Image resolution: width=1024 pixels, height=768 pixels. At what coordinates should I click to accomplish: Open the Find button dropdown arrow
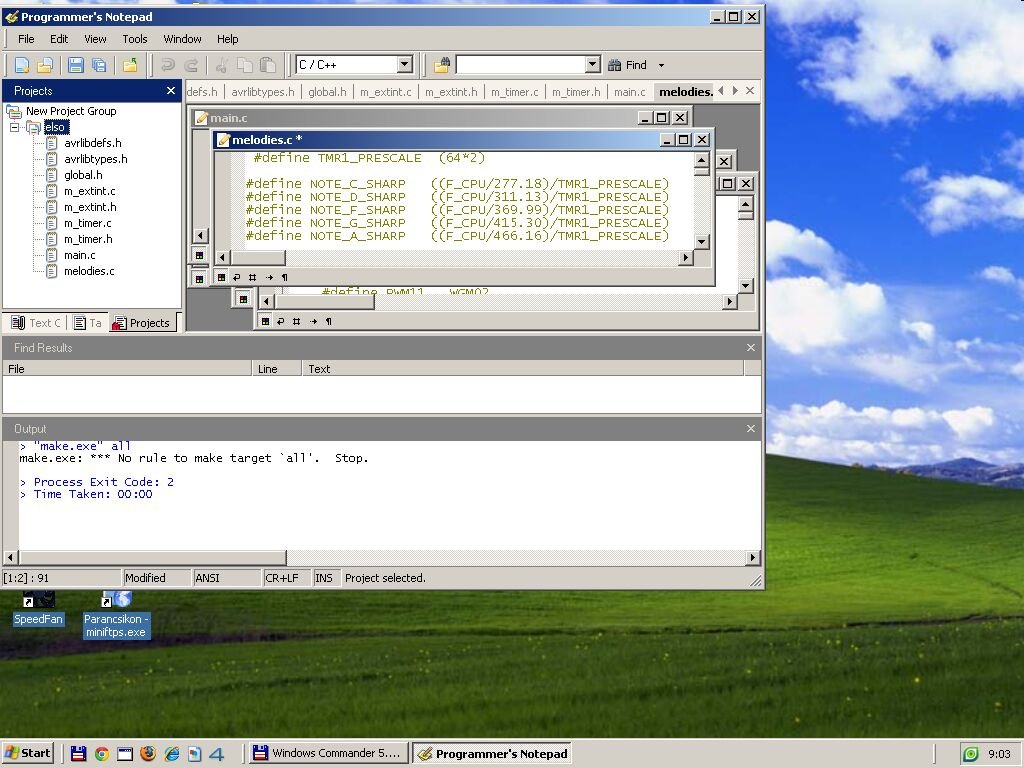coord(661,65)
